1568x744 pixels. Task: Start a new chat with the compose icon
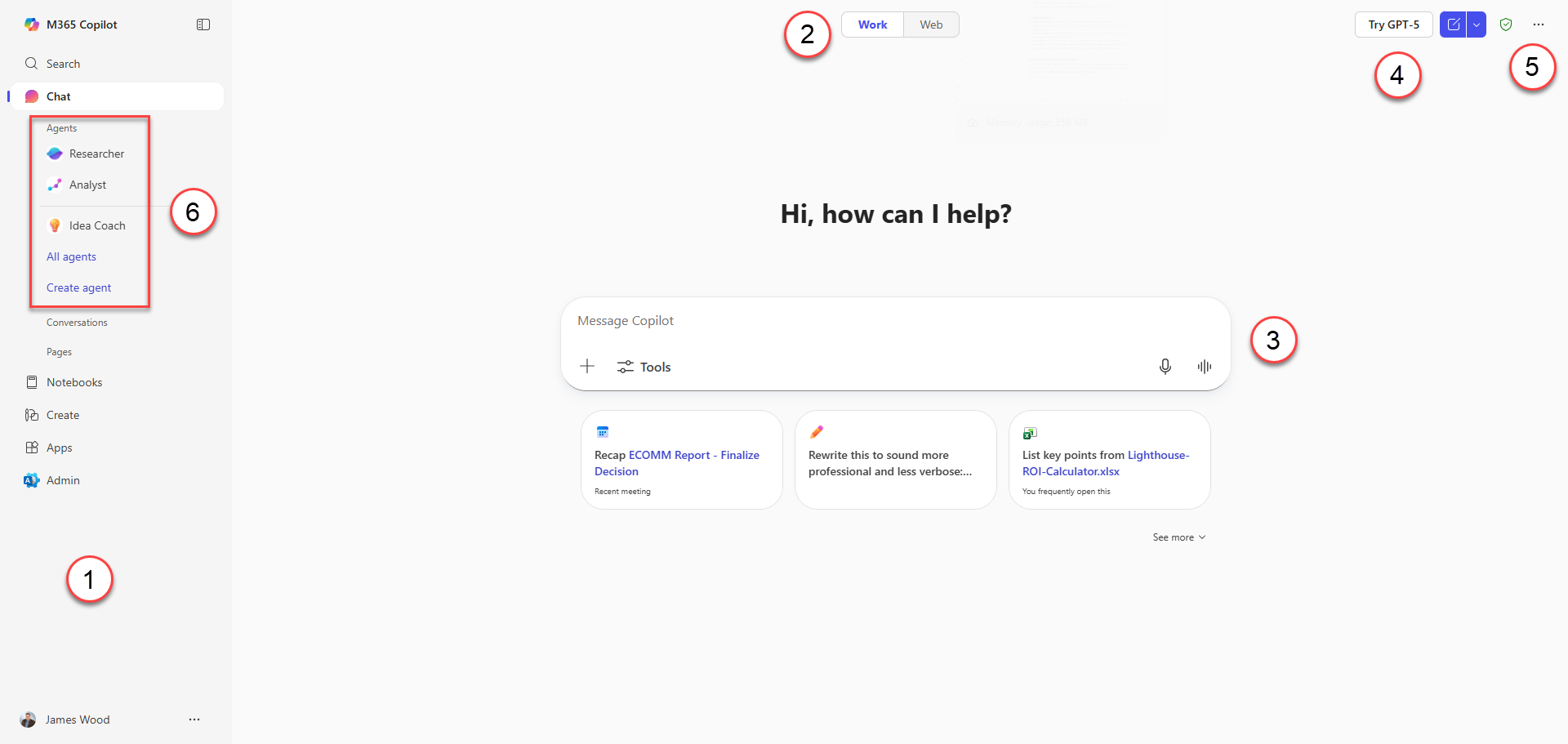click(x=1453, y=25)
